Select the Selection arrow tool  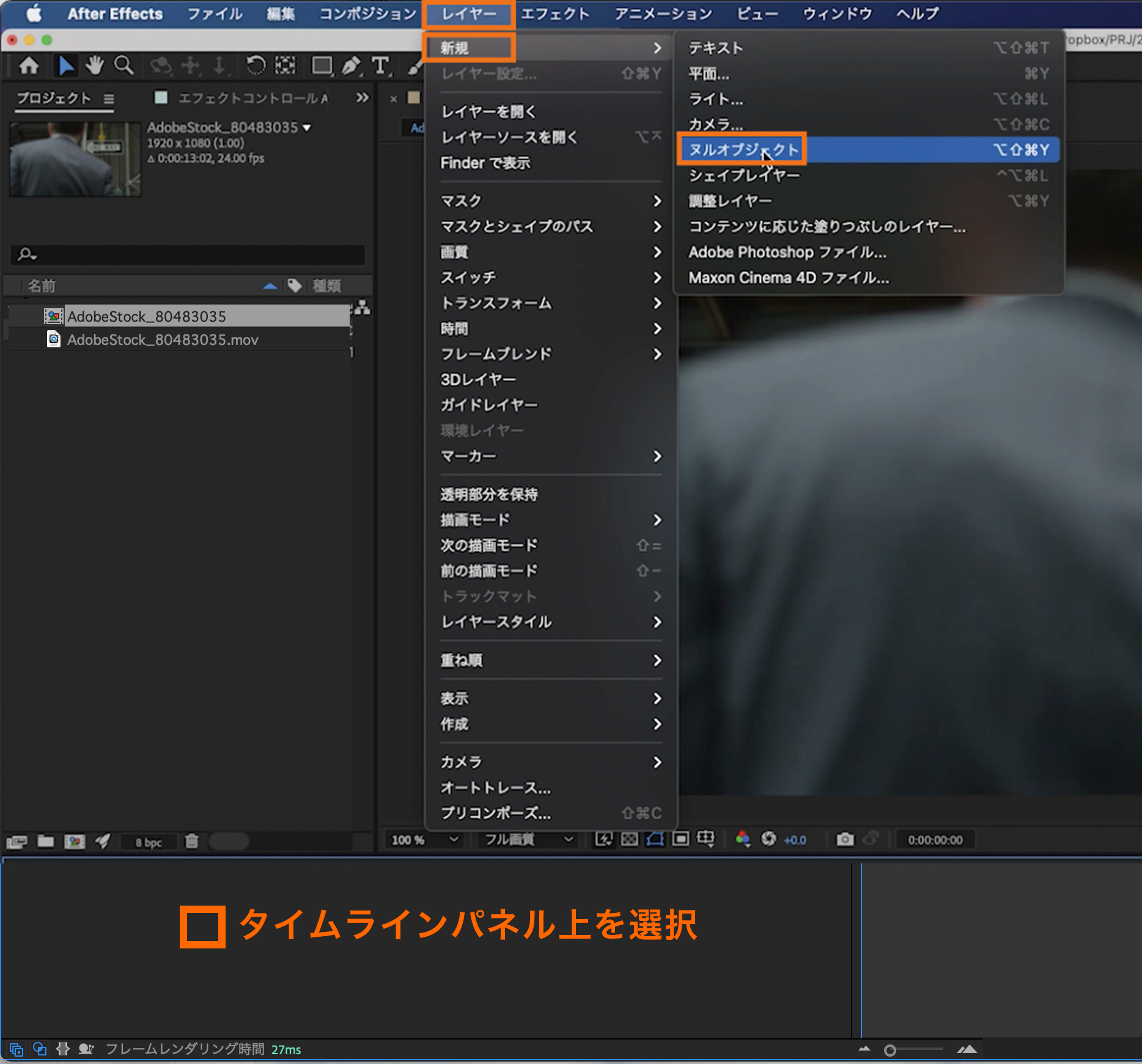(66, 65)
